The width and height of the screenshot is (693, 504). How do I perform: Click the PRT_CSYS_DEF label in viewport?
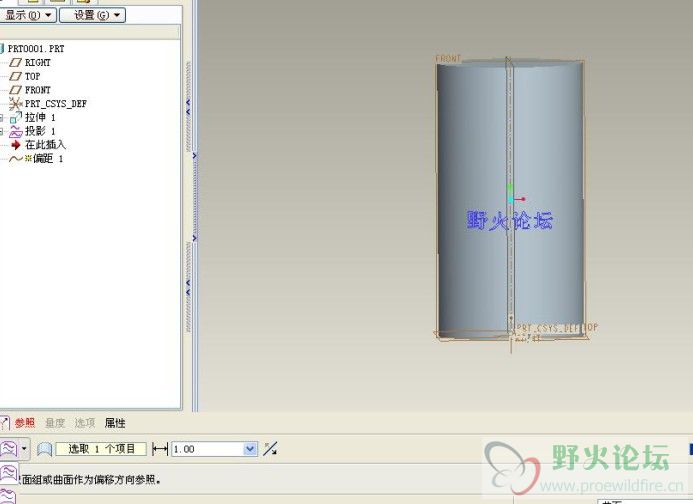point(548,328)
